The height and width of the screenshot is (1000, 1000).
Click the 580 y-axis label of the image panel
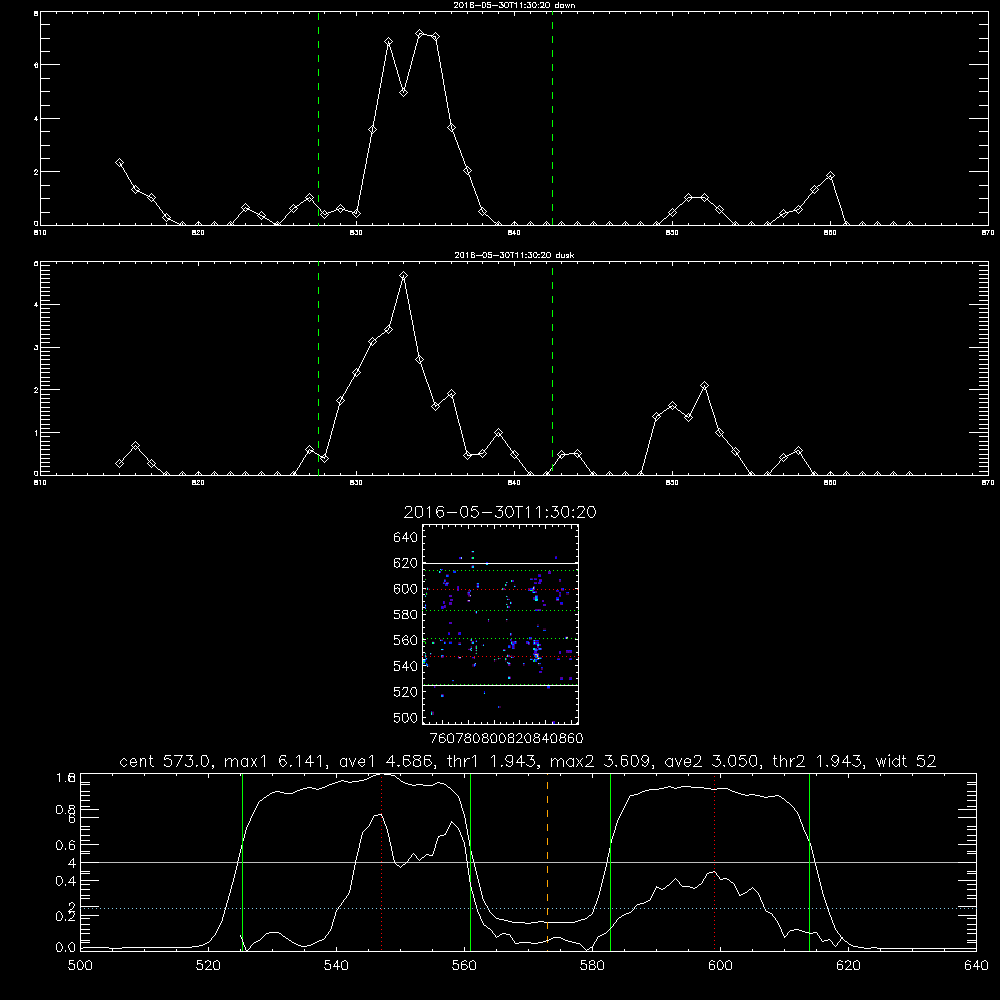coord(406,615)
